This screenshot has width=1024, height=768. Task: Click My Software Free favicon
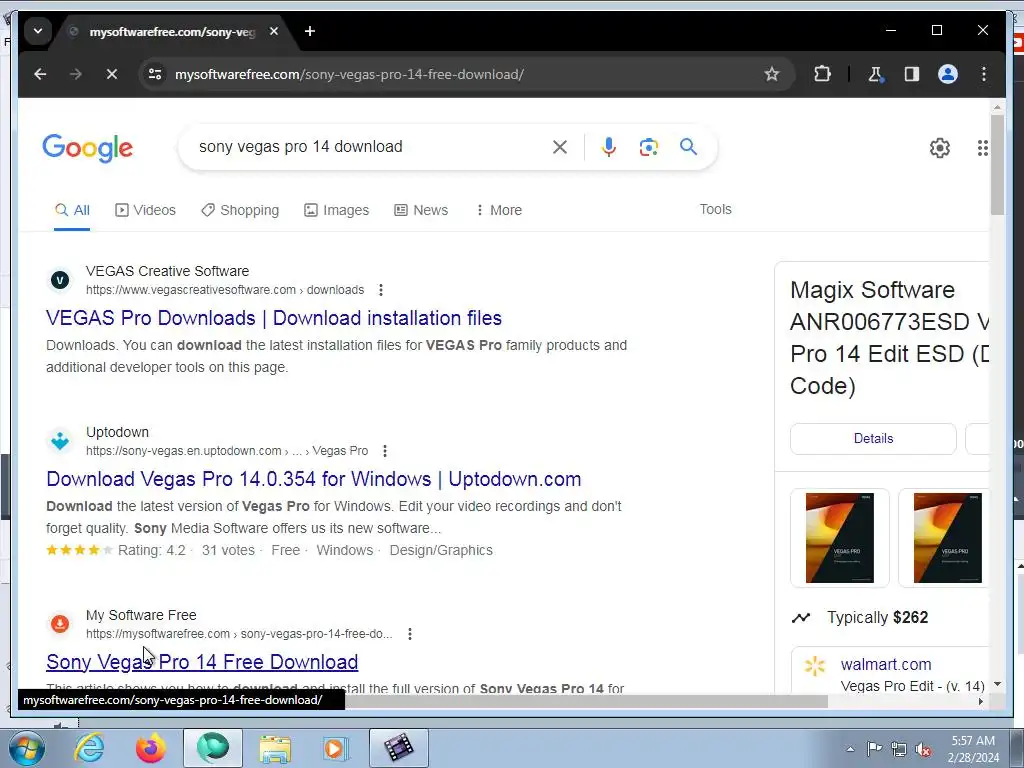[x=60, y=624]
